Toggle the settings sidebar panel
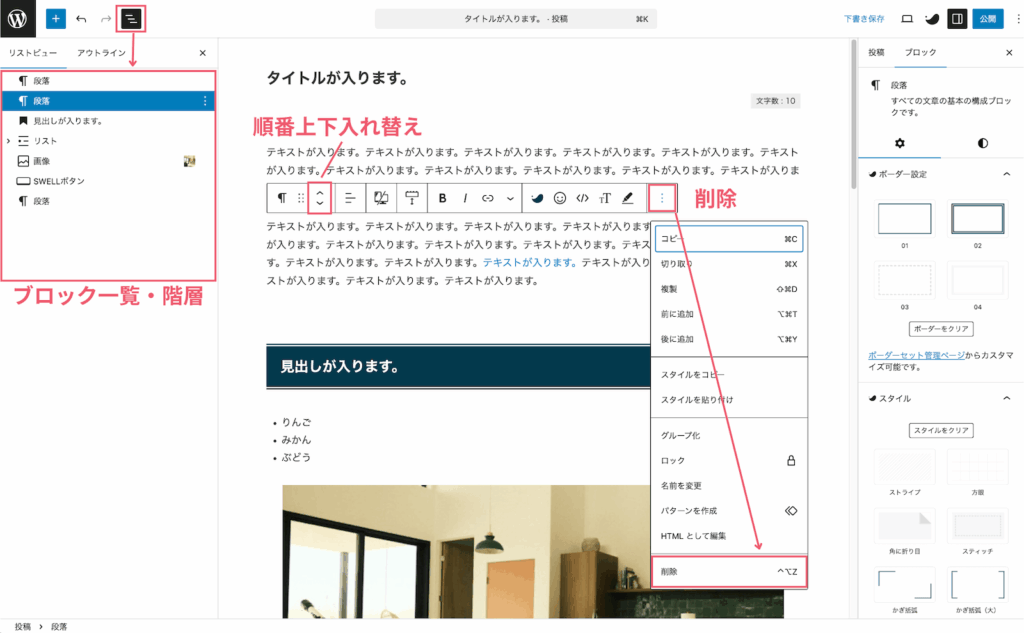This screenshot has height=633, width=1024. [957, 19]
